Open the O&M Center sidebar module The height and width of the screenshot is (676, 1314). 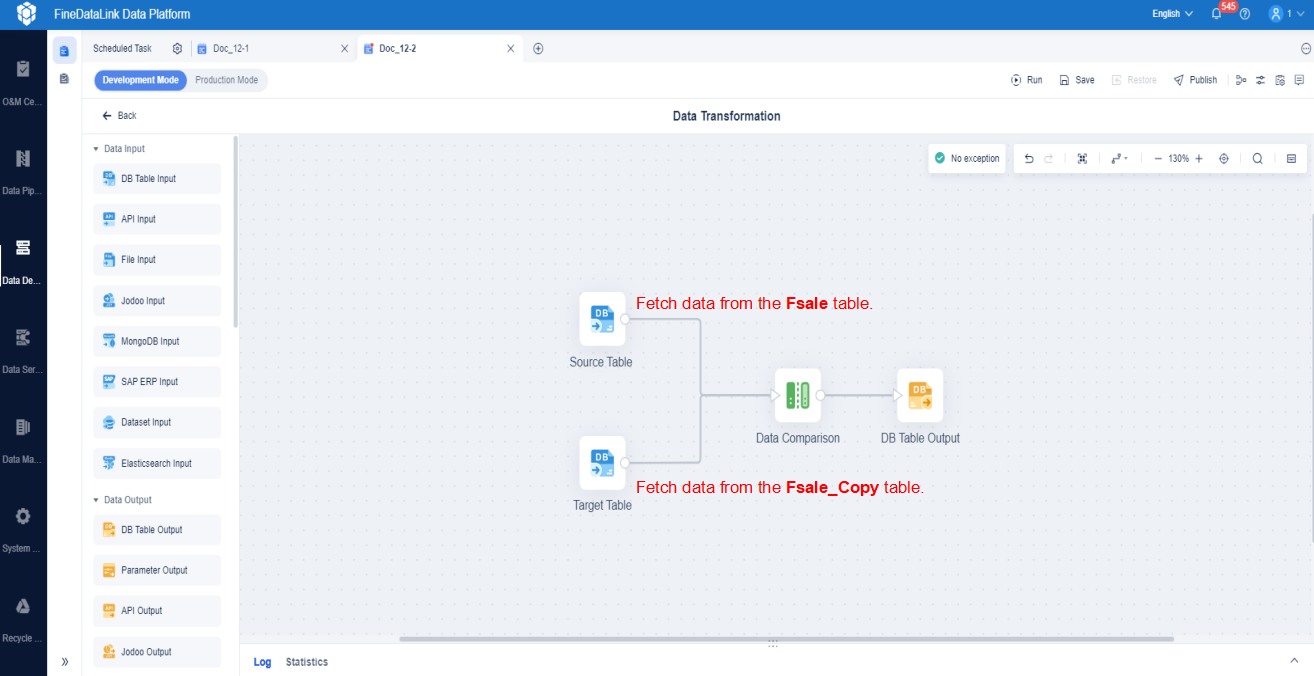(23, 80)
